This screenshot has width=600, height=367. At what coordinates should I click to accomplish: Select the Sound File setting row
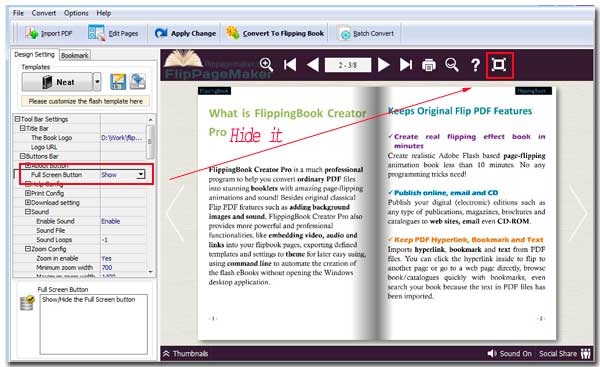(x=80, y=230)
